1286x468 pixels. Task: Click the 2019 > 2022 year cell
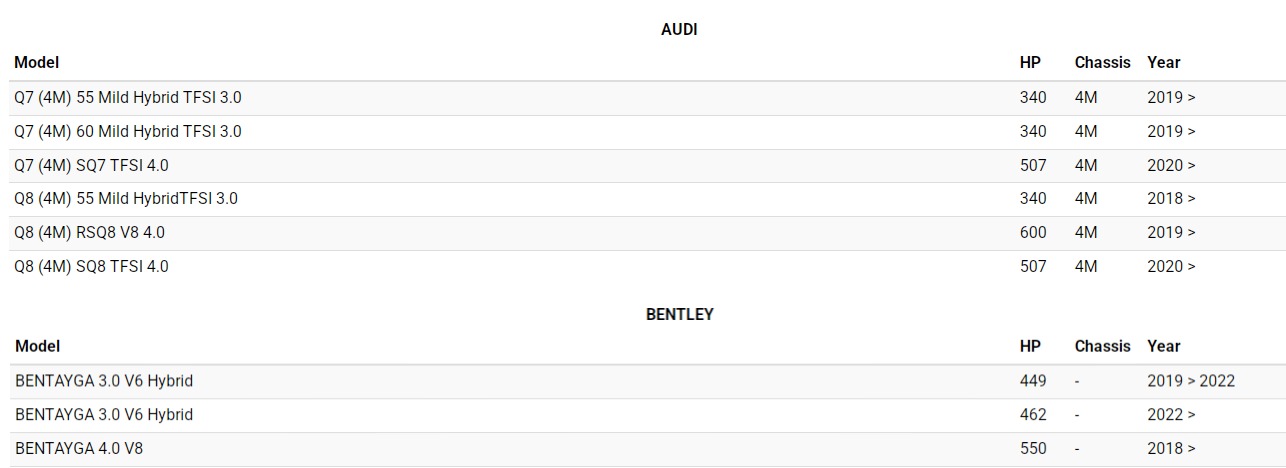point(1191,381)
